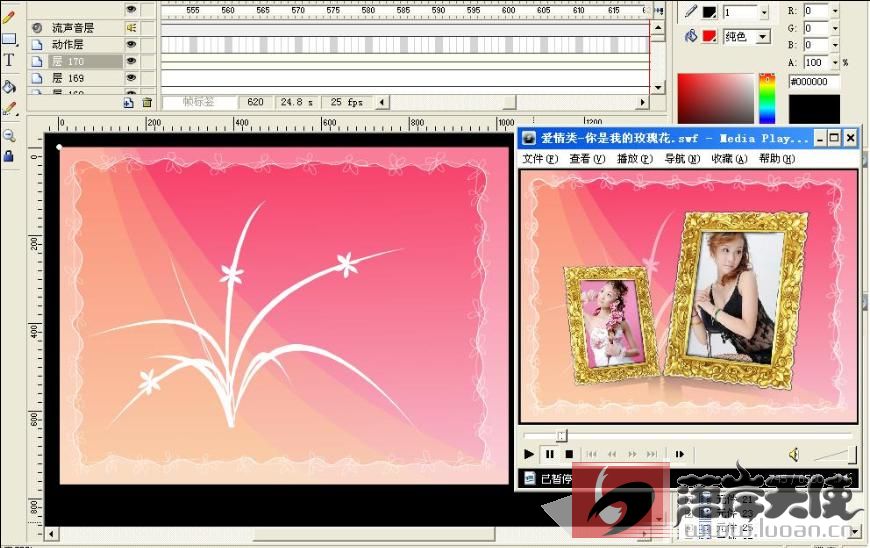Hide layer 层 169
The image size is (870, 548).
pos(131,78)
